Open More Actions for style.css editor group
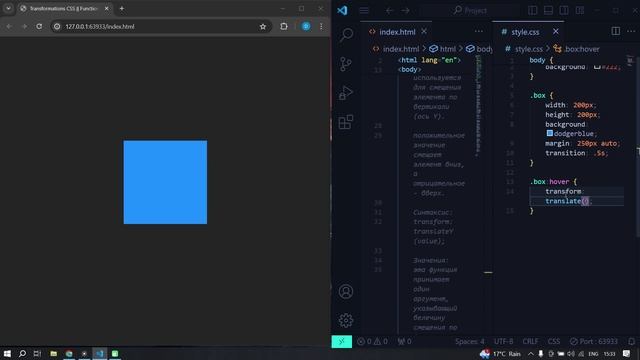This screenshot has width=640, height=360. (631, 31)
